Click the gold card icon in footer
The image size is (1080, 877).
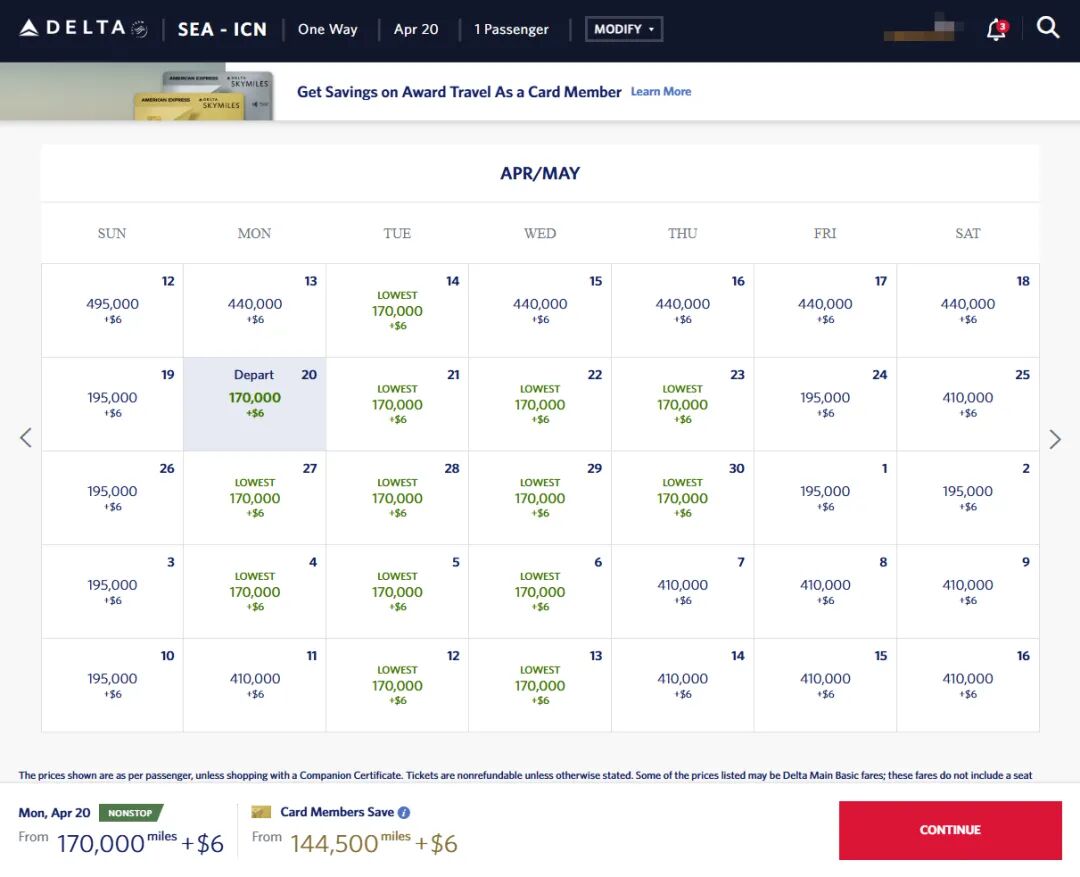click(x=262, y=812)
